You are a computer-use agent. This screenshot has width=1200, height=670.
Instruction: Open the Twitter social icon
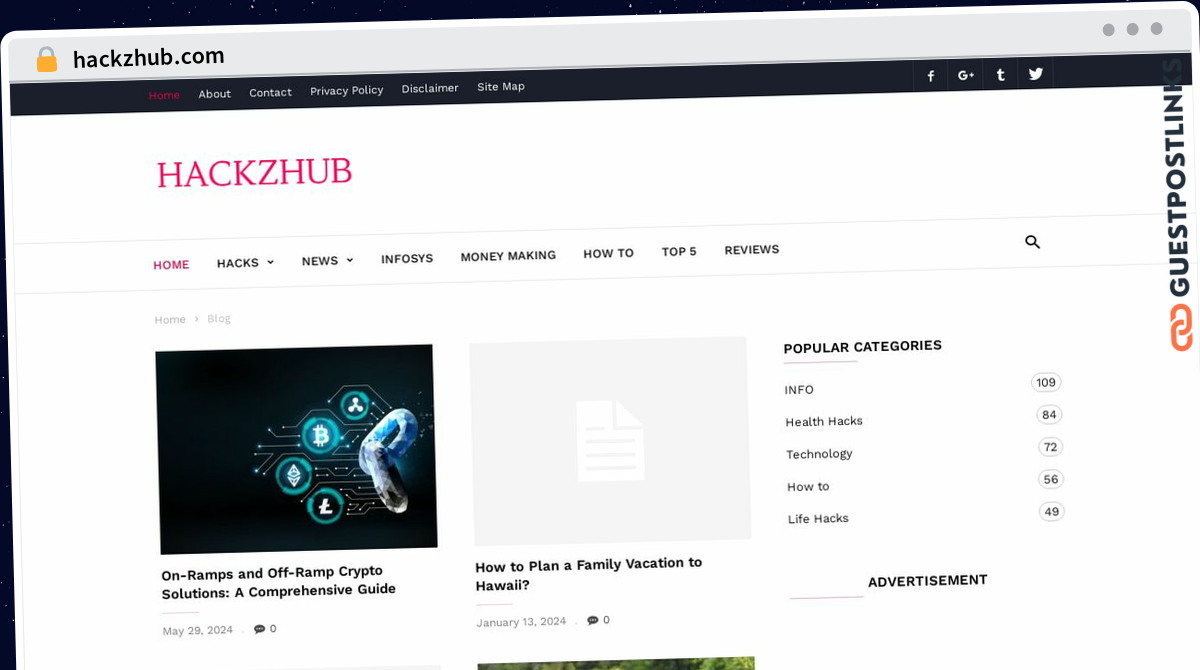tap(1036, 73)
